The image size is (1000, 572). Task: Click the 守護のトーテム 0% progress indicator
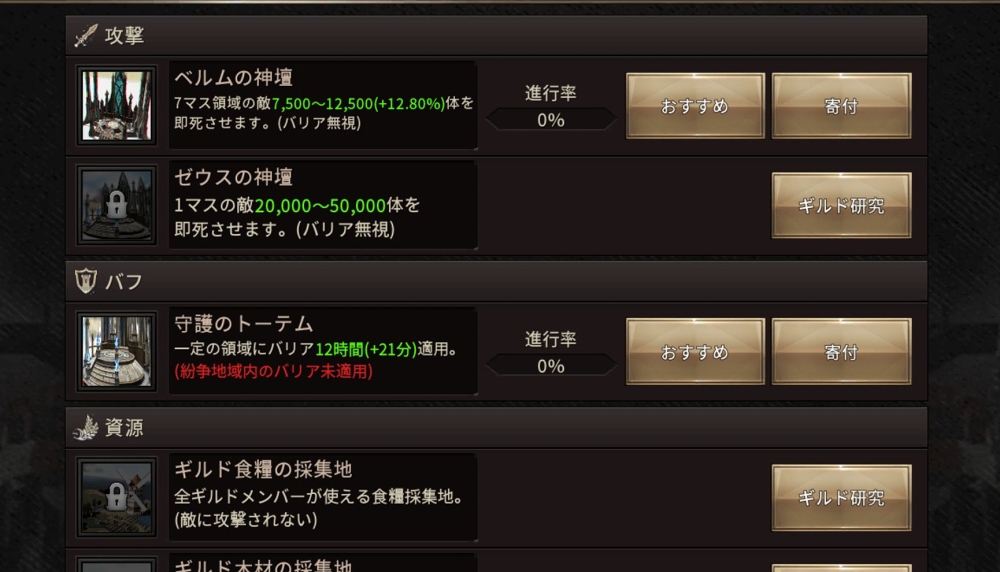coord(550,366)
